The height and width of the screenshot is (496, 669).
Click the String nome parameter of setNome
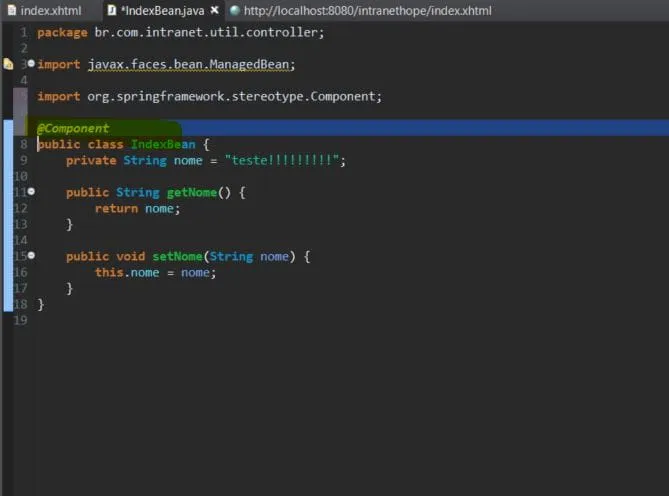(x=250, y=256)
